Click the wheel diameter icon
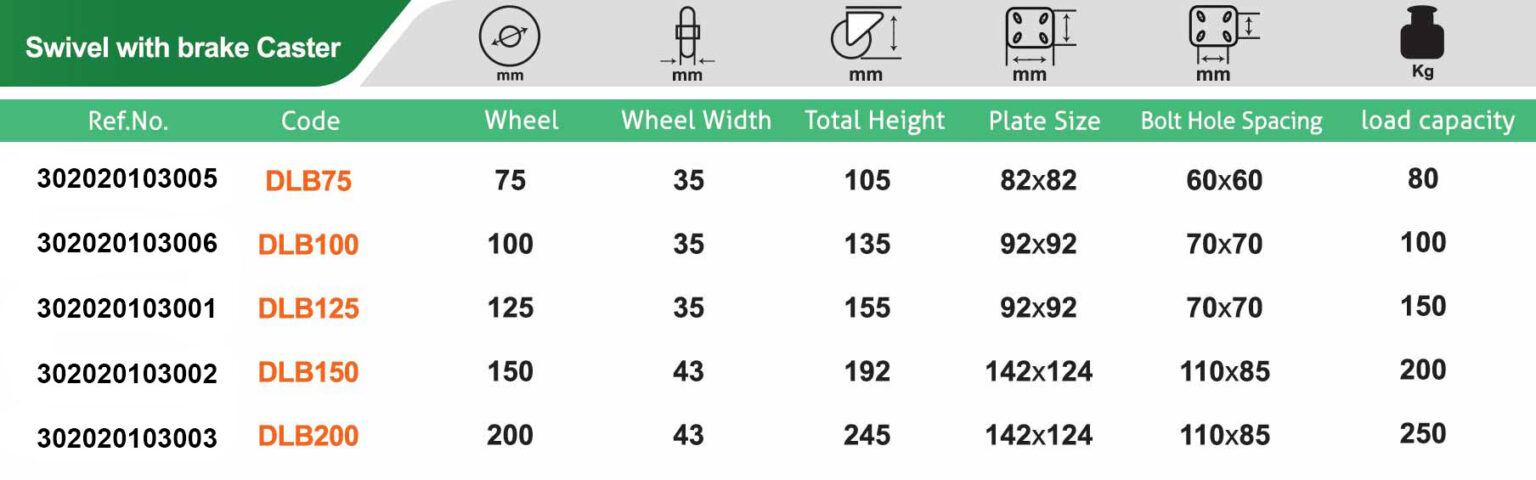The height and width of the screenshot is (480, 1536). 509,36
